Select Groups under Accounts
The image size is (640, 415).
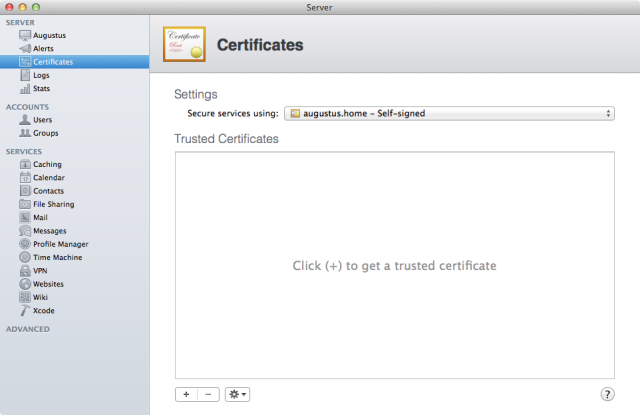pyautogui.click(x=45, y=132)
